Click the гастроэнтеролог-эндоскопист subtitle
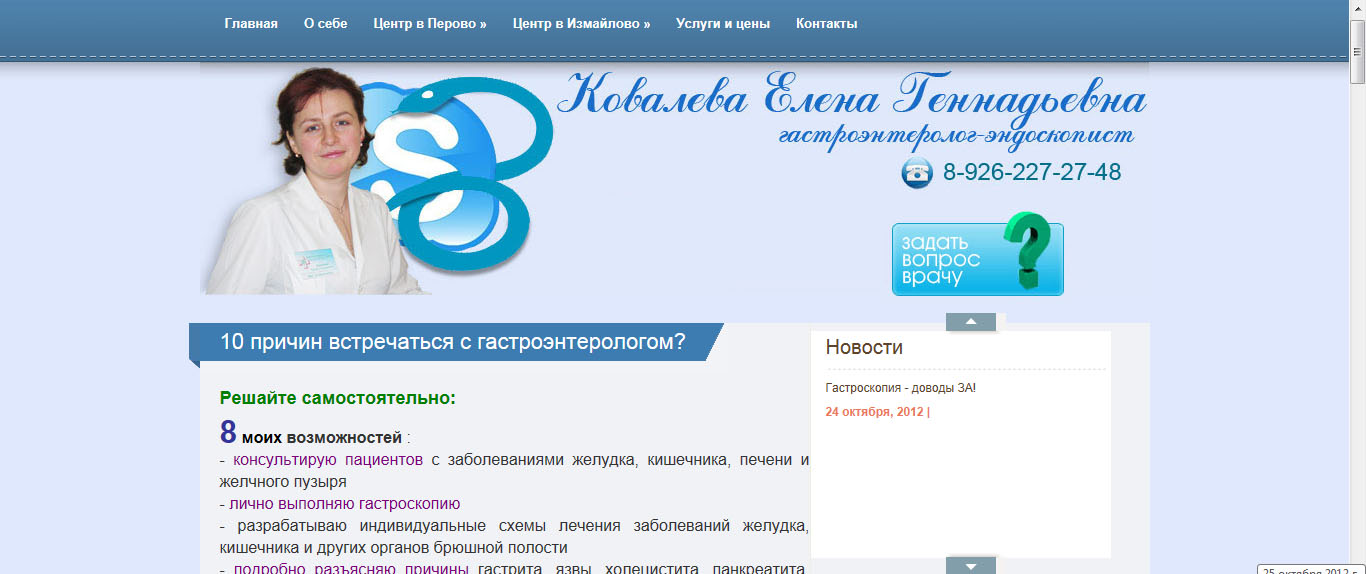 pos(957,135)
